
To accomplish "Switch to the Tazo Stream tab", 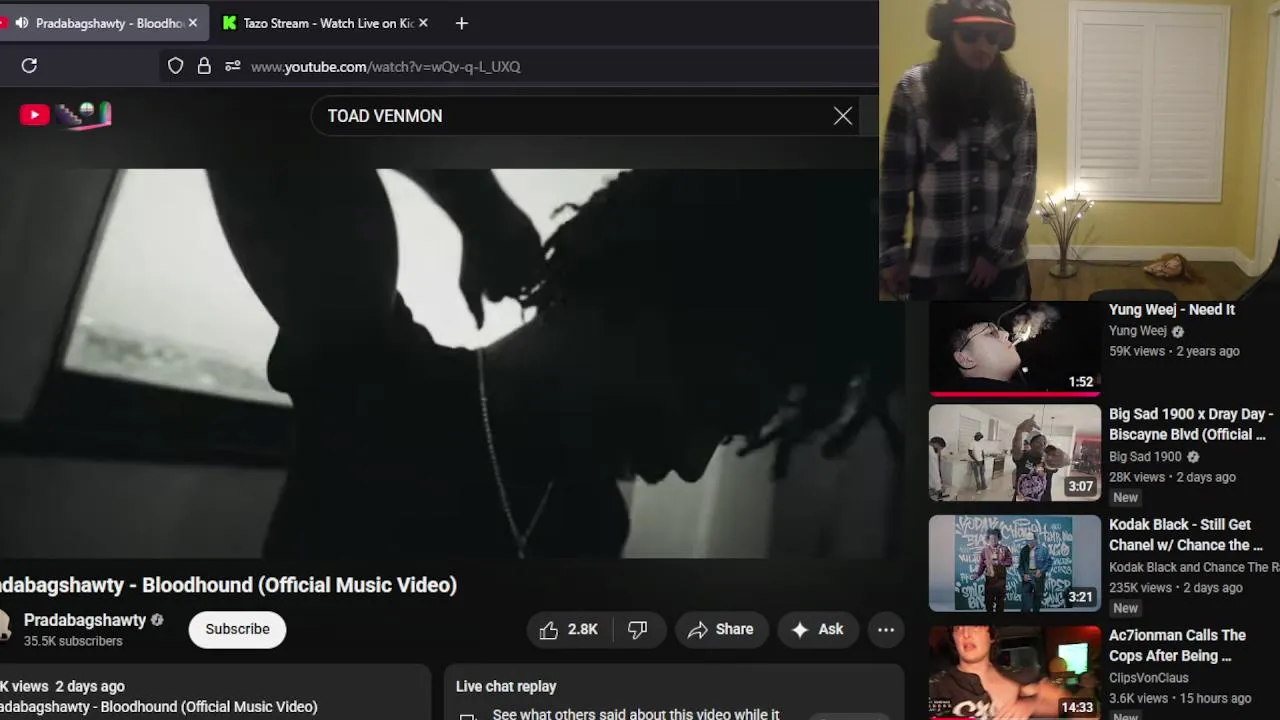I will (x=326, y=23).
